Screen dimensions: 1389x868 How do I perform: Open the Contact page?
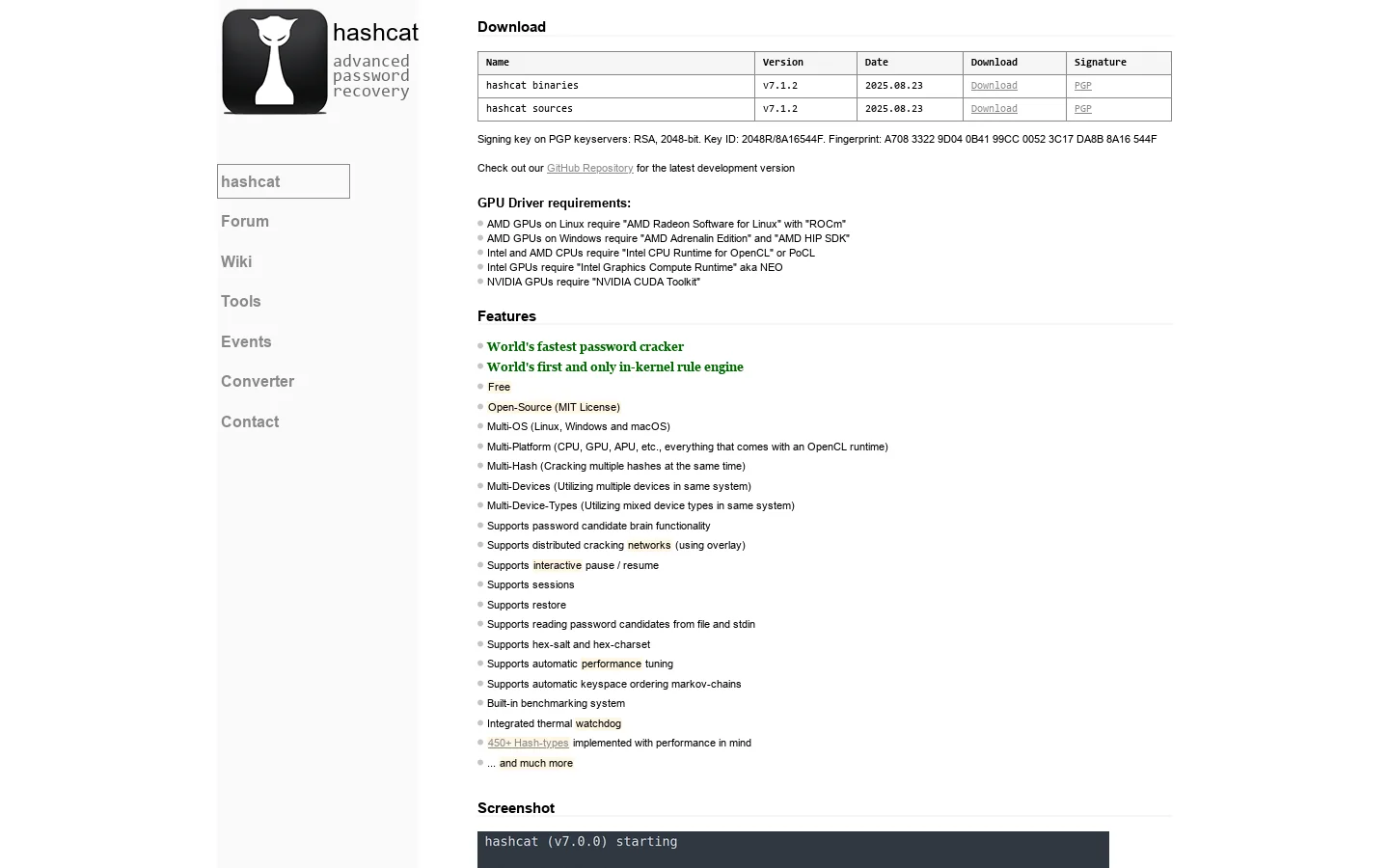coord(250,422)
